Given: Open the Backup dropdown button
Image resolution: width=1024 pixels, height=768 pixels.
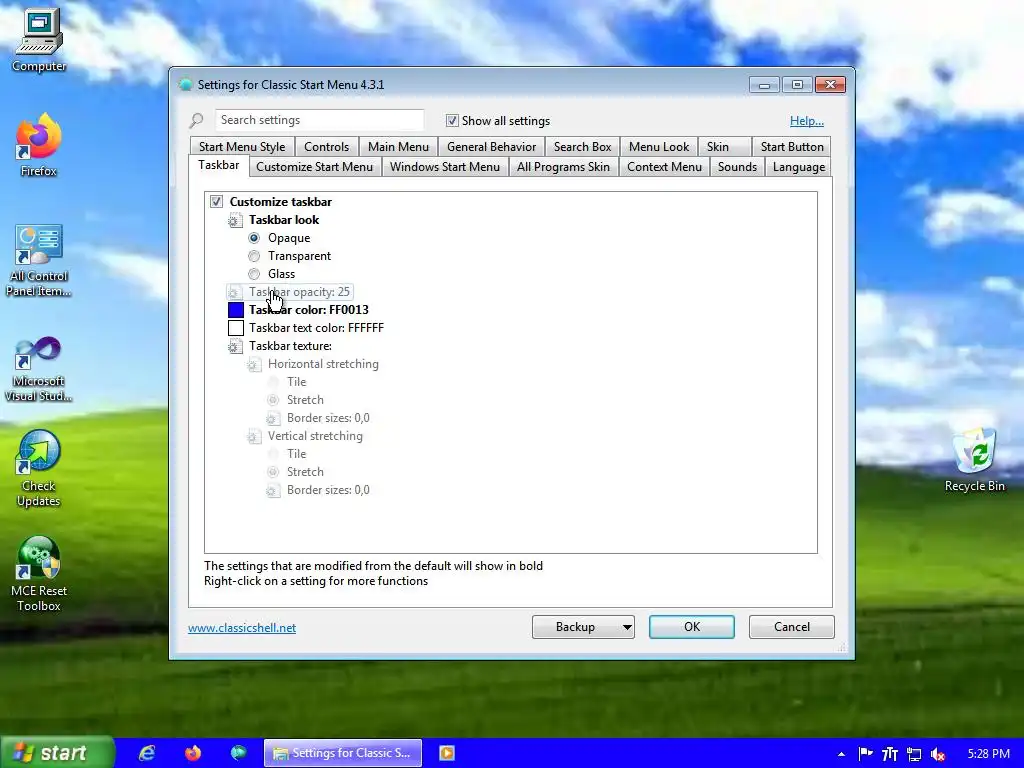Looking at the screenshot, I should tap(583, 627).
